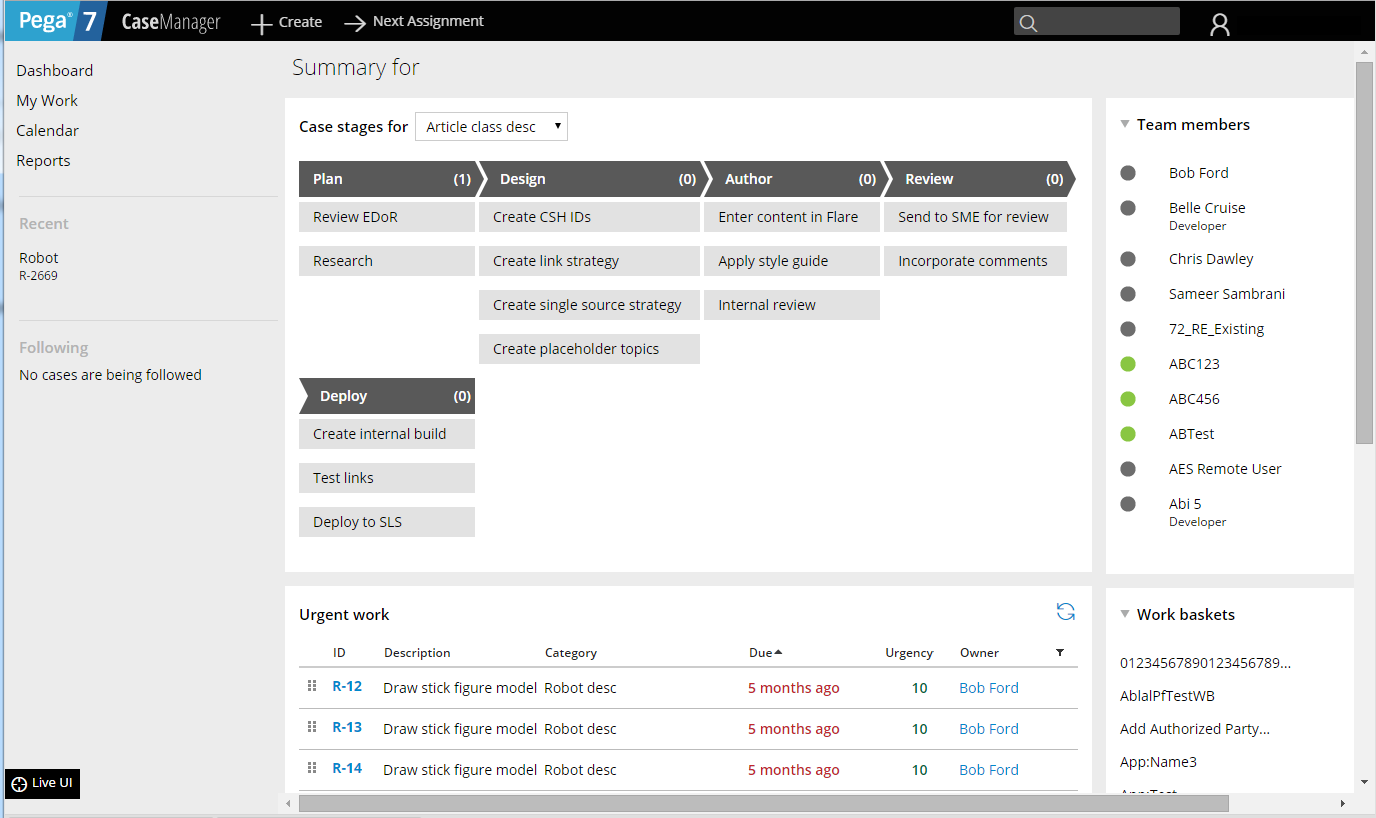Click the Create plus icon

[x=260, y=21]
